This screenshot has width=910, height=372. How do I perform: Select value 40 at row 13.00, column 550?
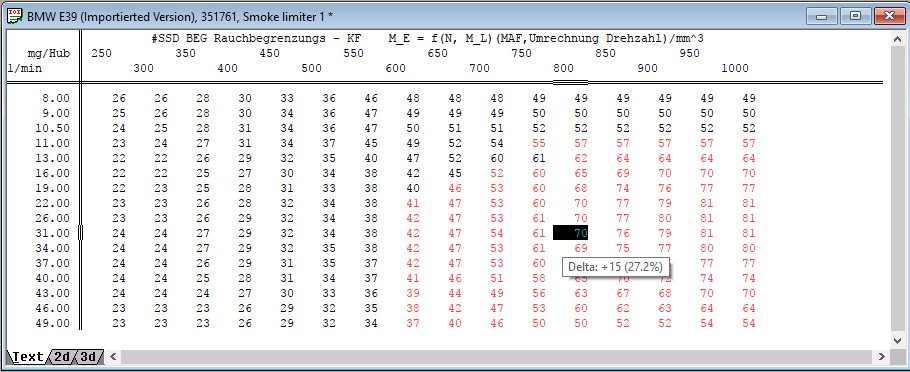[370, 158]
